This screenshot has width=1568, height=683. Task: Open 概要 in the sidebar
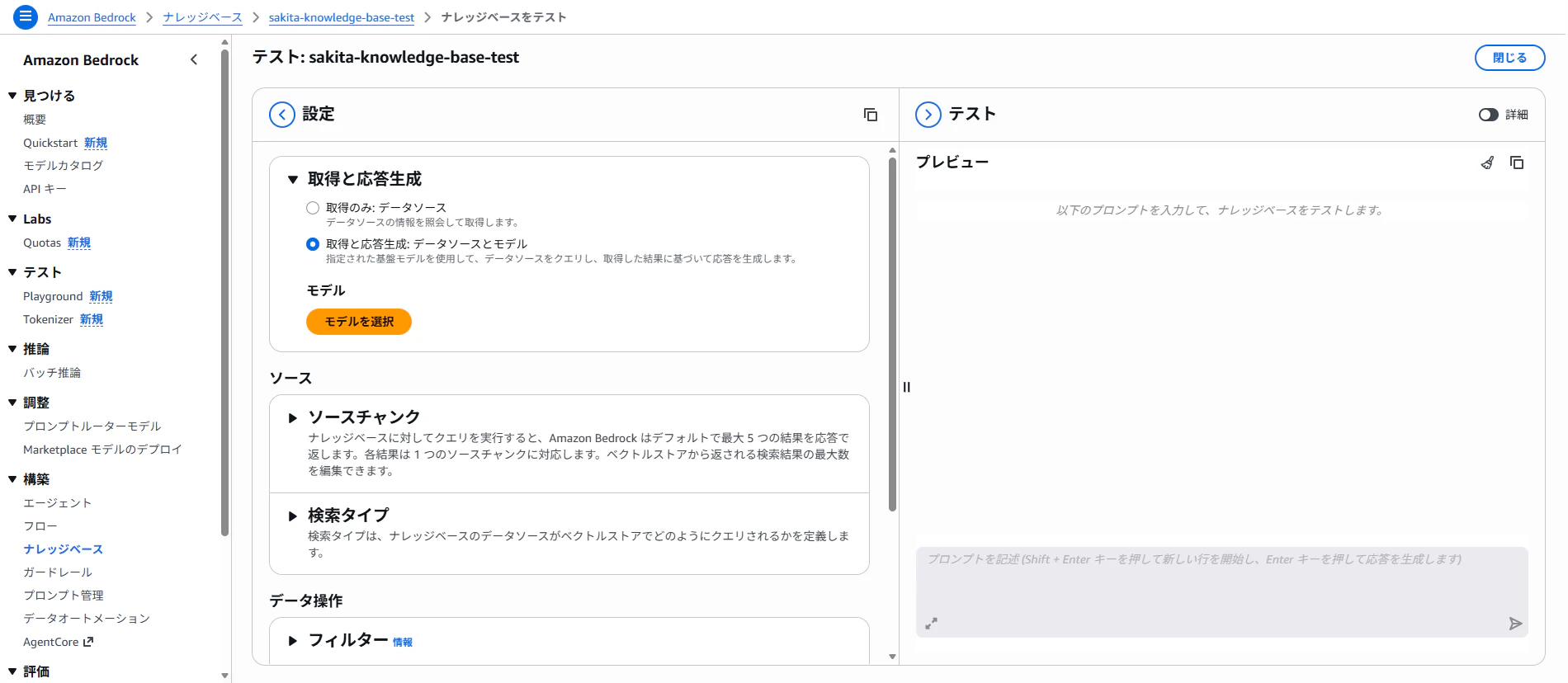point(35,120)
